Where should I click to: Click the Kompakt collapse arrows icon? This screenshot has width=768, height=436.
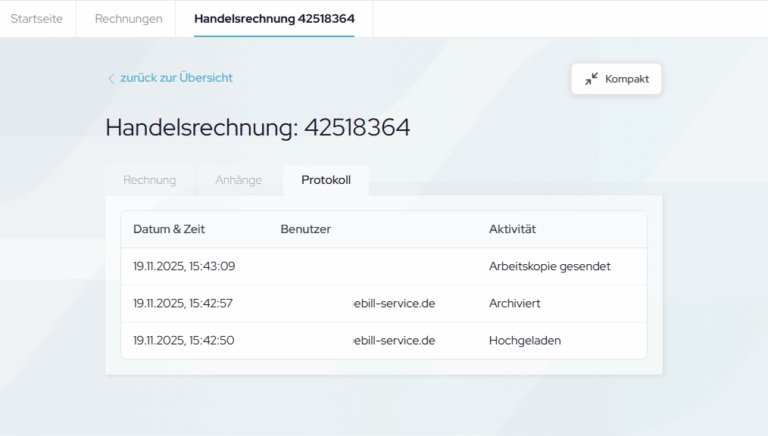592,78
